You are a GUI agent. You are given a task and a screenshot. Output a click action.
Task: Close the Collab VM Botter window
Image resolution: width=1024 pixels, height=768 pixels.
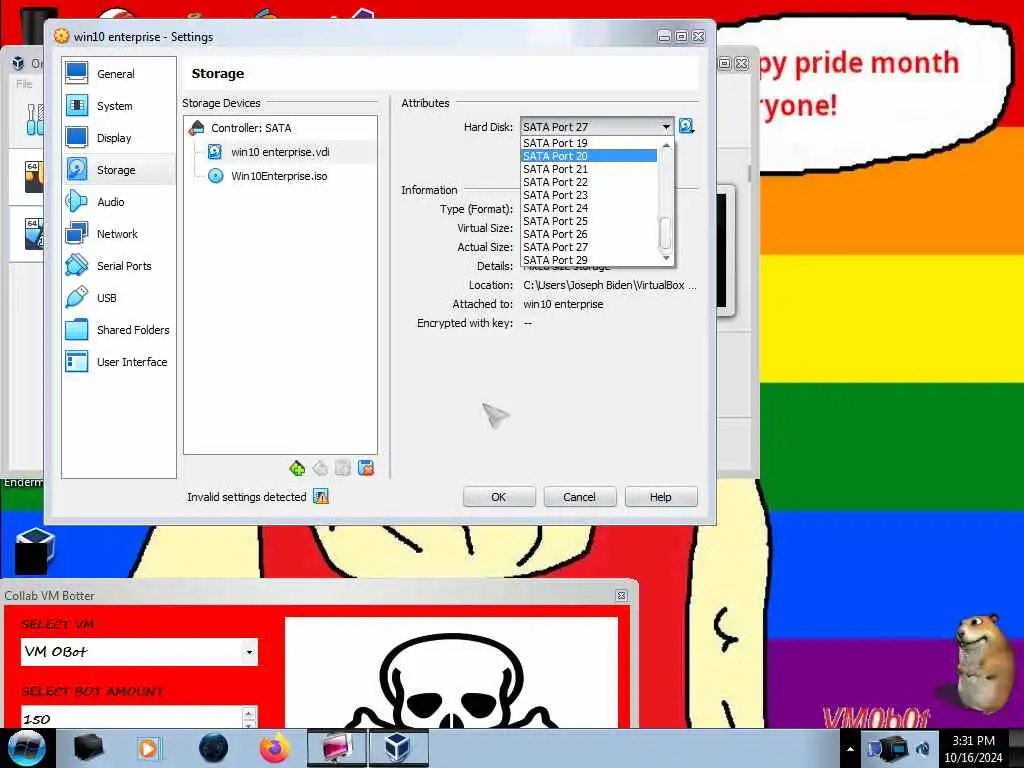pos(621,596)
